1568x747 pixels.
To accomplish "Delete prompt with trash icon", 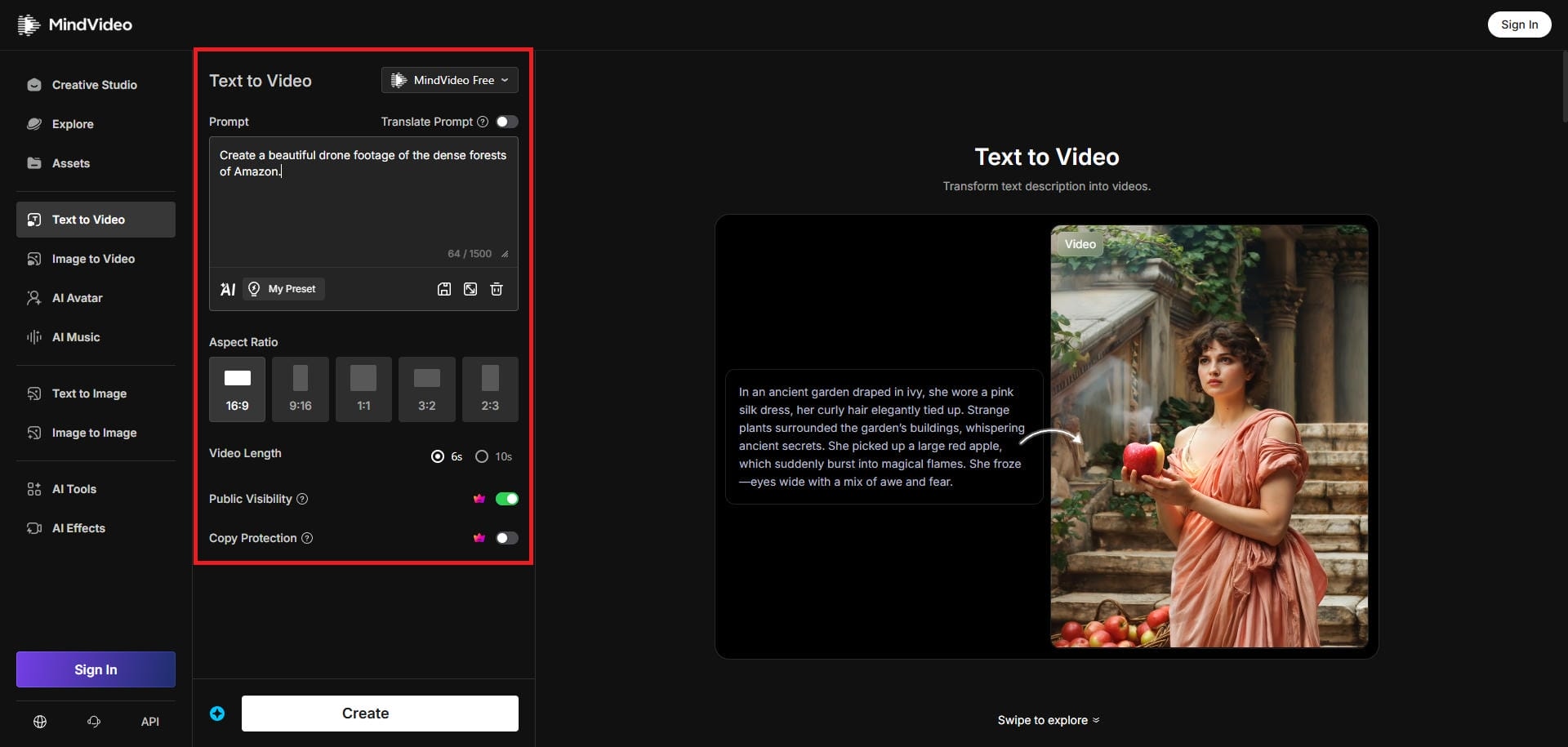I will tap(497, 289).
